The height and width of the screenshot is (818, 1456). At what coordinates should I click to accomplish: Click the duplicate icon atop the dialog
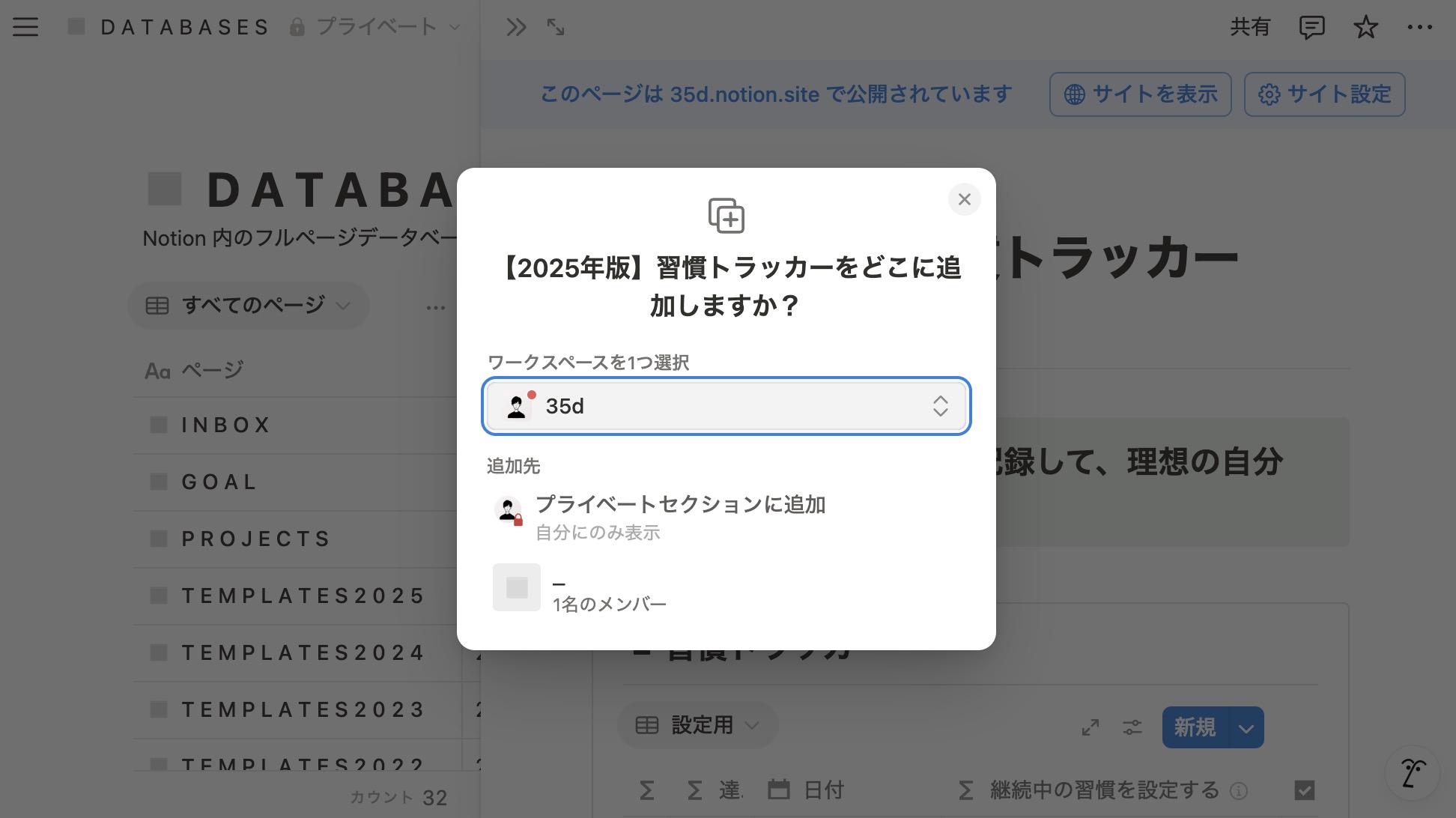coord(727,216)
